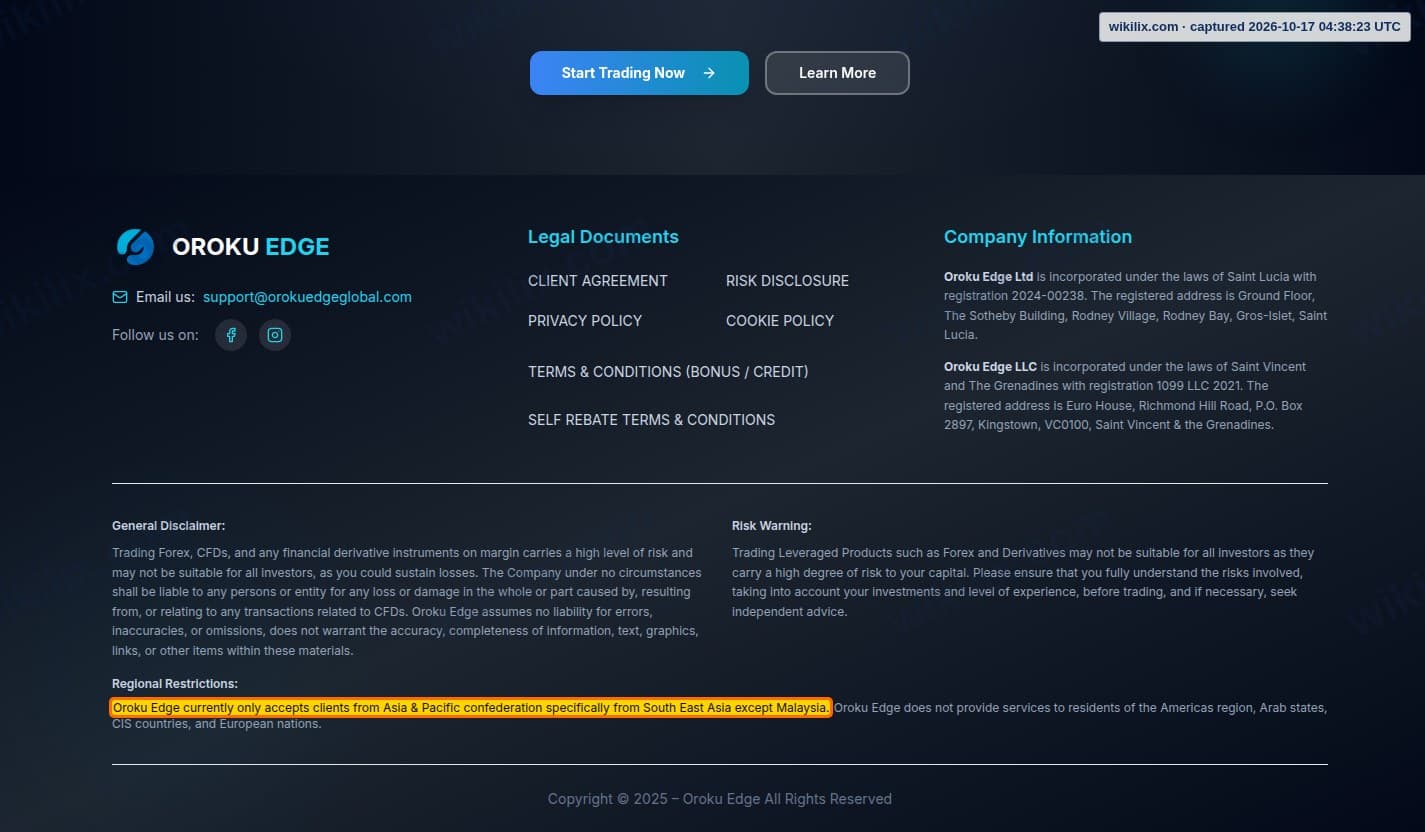Open the Facebook follow icon
Image resolution: width=1425 pixels, height=832 pixels.
click(x=231, y=335)
